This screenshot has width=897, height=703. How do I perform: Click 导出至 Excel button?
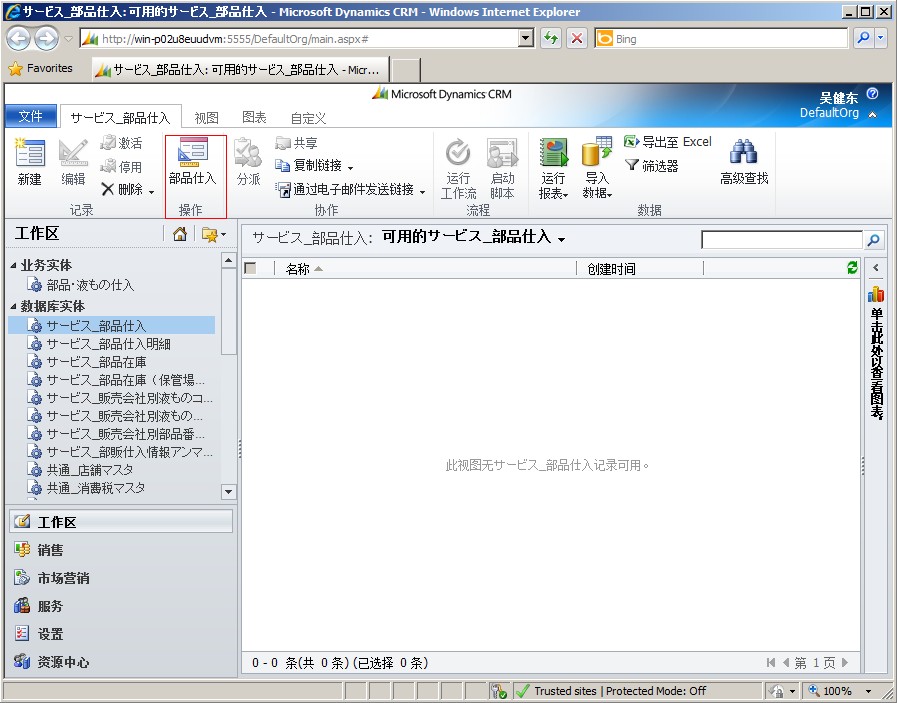(x=668, y=142)
